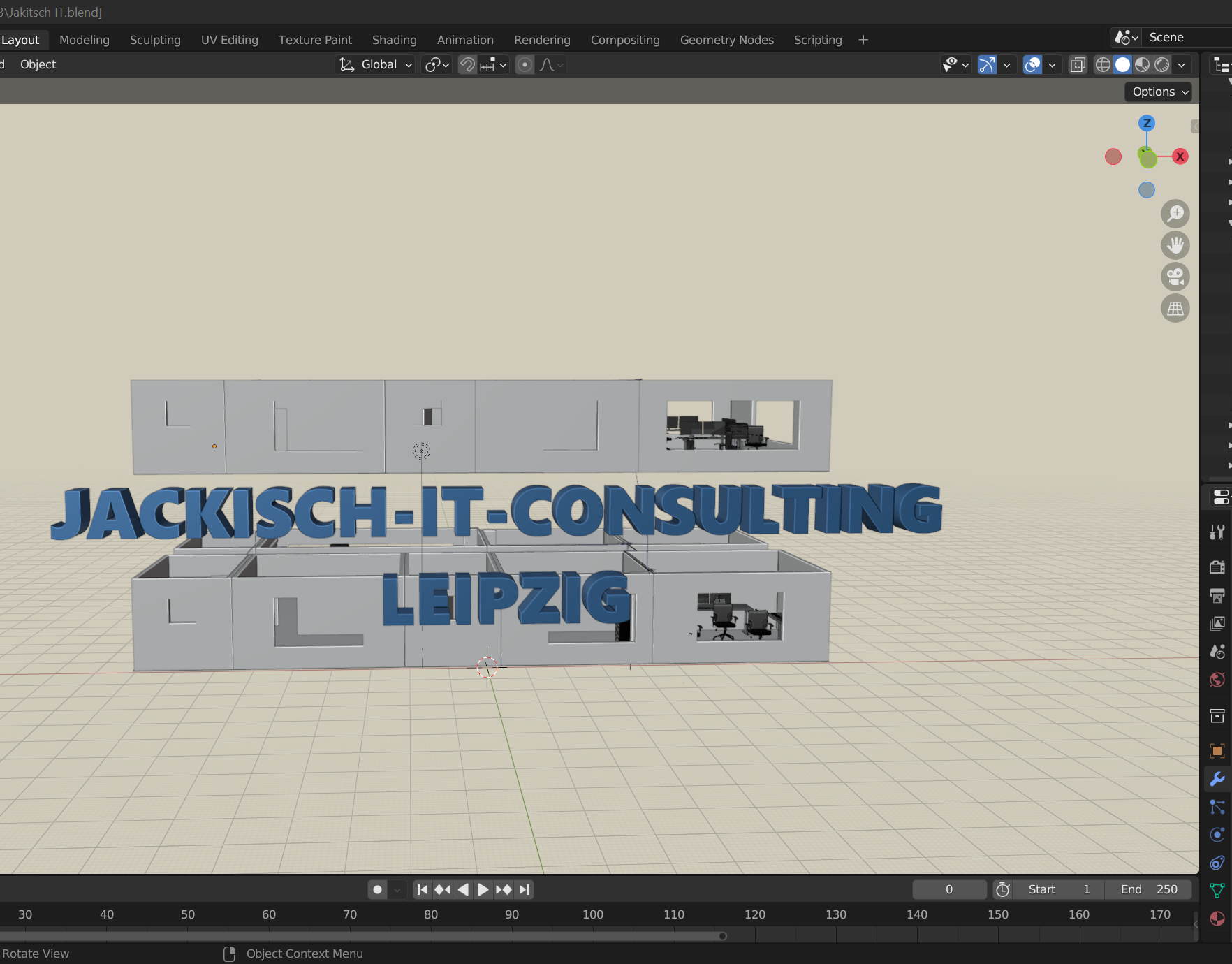Screen dimensions: 1232x964
Task: Open the Scene properties tab
Action: click(1217, 652)
